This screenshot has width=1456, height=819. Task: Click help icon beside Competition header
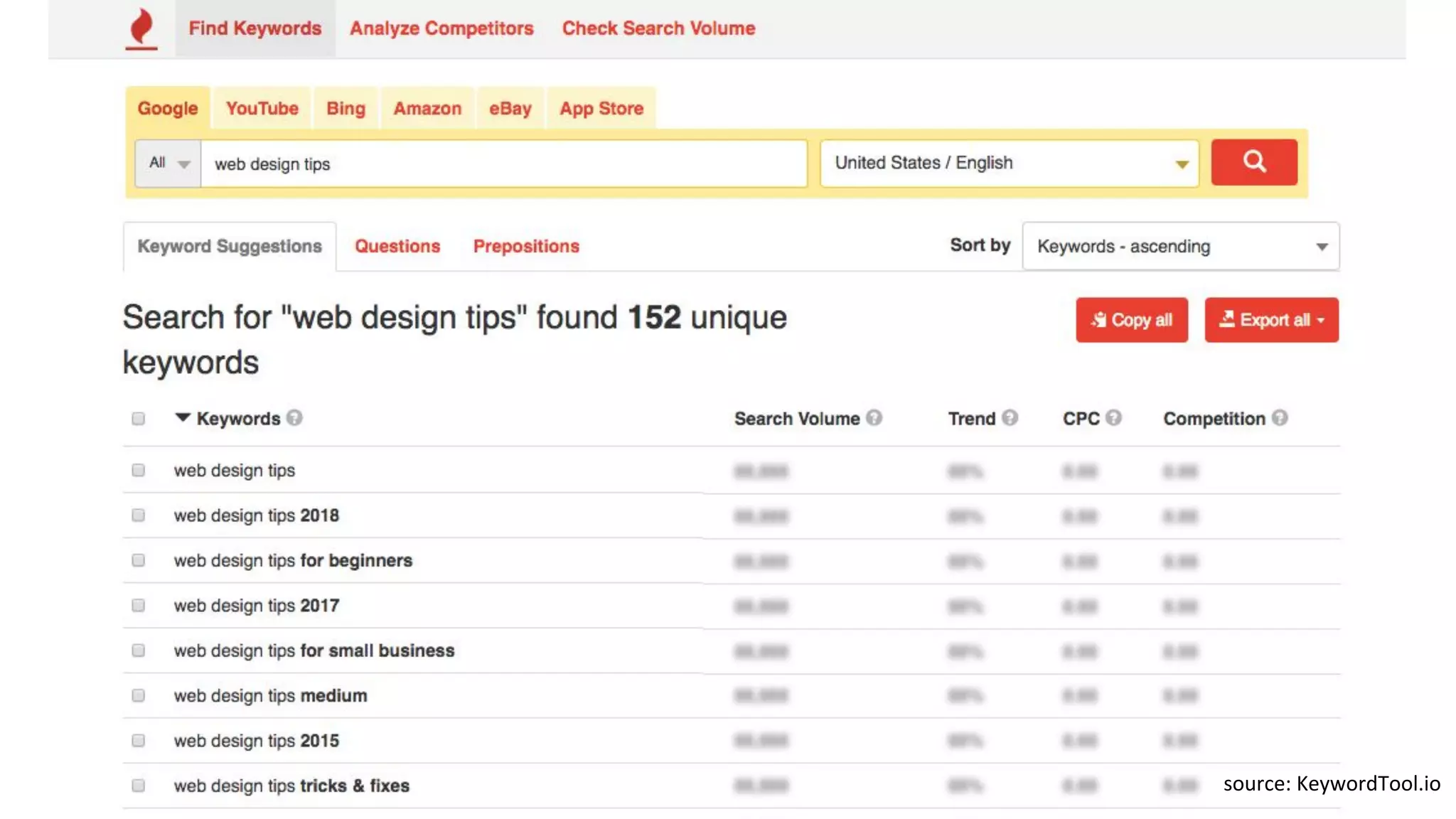click(x=1280, y=418)
